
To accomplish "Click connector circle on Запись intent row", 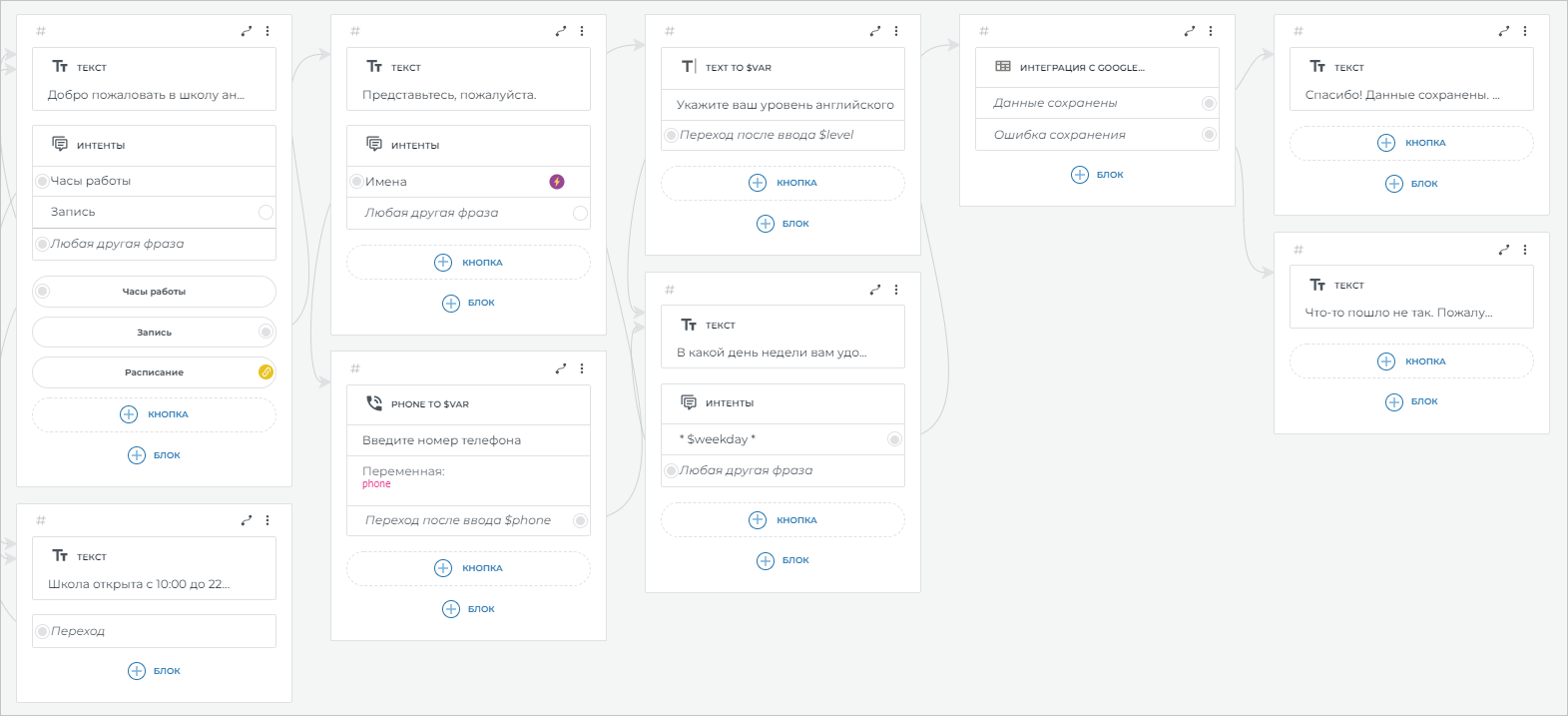I will point(265,212).
